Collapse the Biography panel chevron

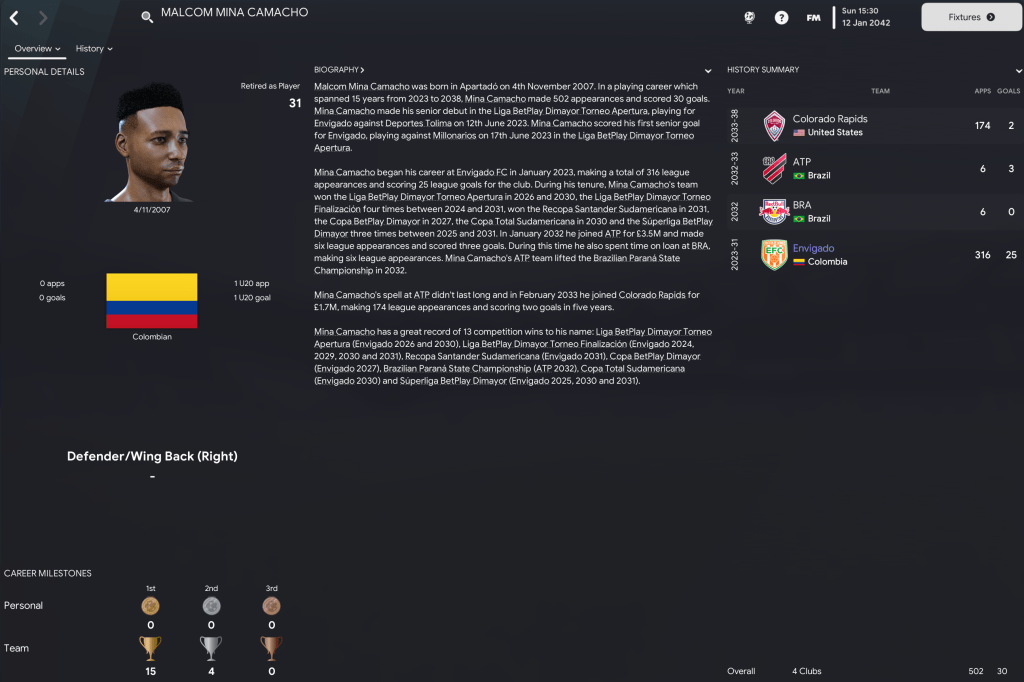point(708,71)
